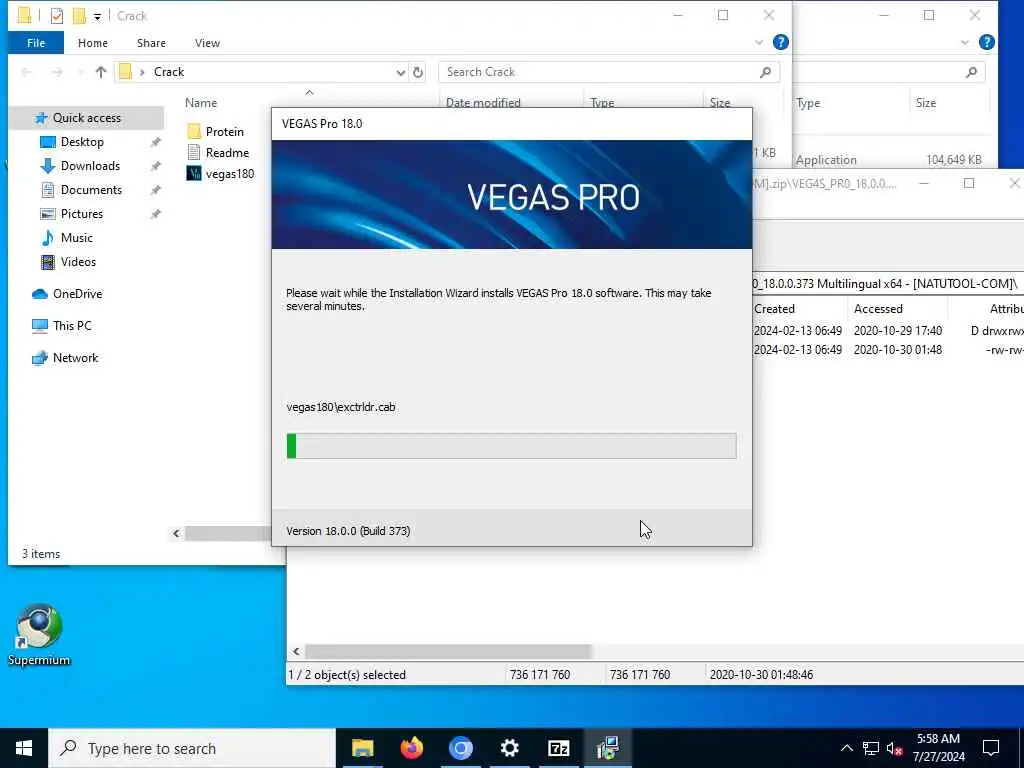This screenshot has height=768, width=1024.
Task: Click the Size column in background Explorer
Action: pyautogui.click(x=925, y=103)
